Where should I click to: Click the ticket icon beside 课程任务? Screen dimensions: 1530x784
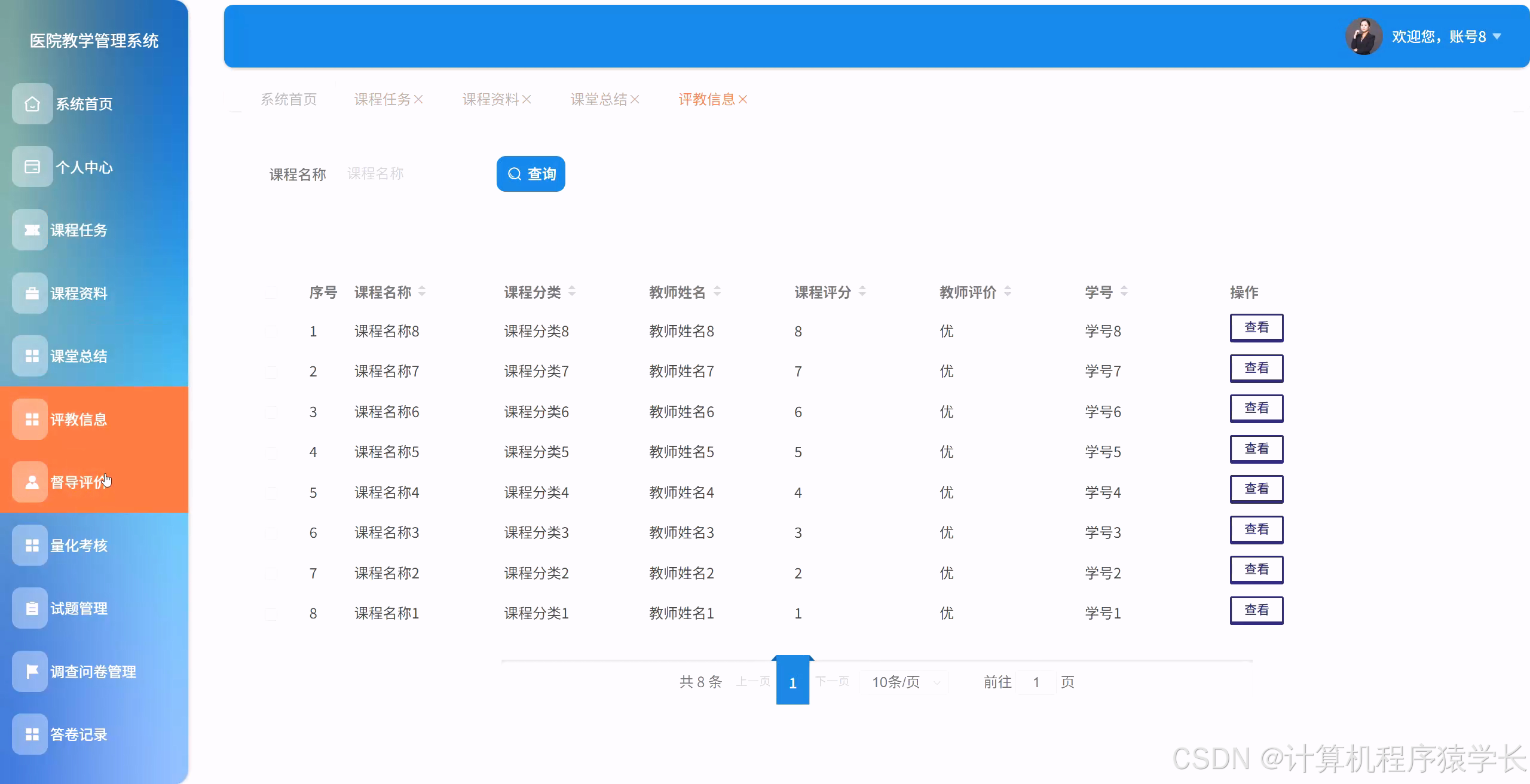click(x=30, y=230)
